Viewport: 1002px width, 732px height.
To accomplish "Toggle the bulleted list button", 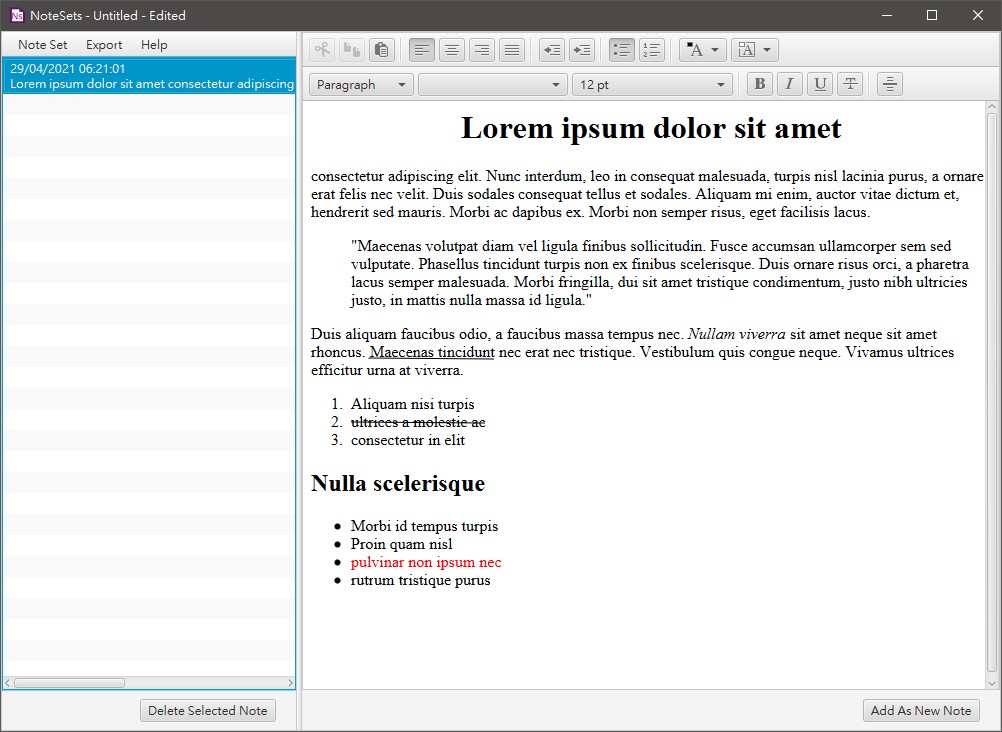I will tap(622, 50).
